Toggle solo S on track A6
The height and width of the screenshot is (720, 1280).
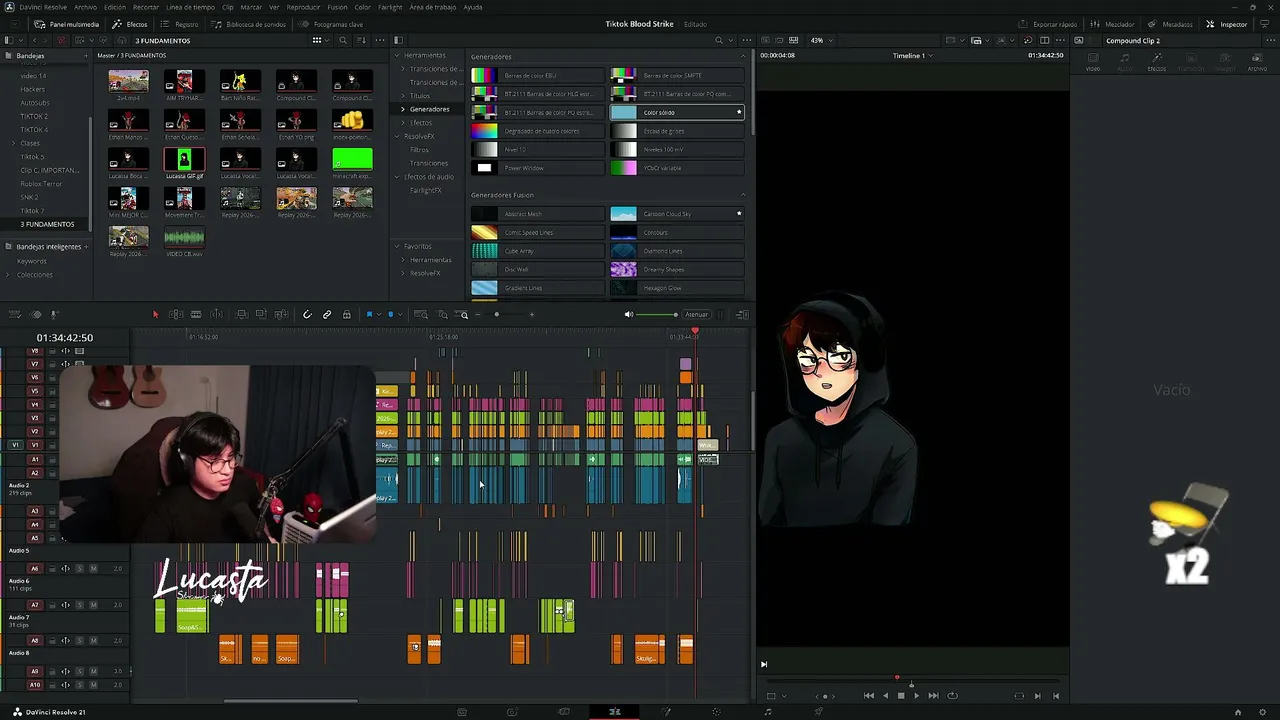tap(80, 569)
